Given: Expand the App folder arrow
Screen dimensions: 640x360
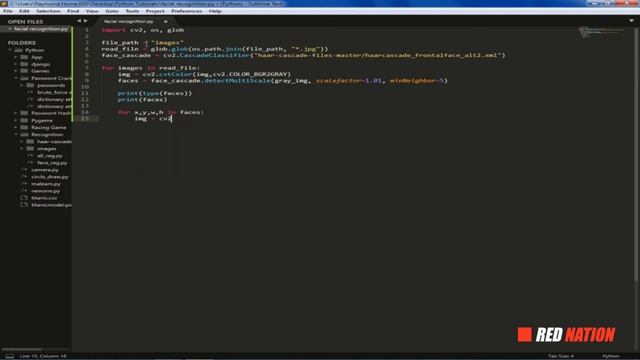Looking at the screenshot, I should tap(16, 57).
